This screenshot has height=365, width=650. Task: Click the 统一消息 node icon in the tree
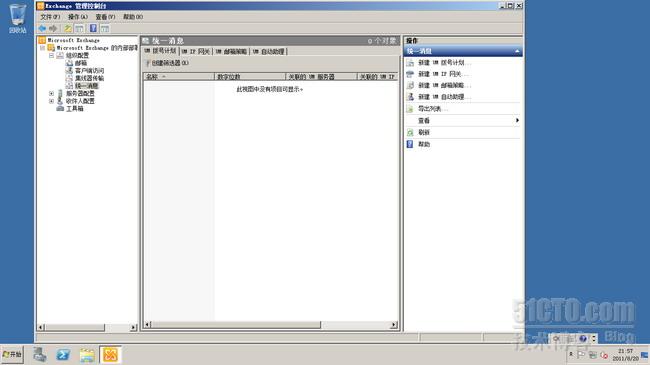pos(69,85)
